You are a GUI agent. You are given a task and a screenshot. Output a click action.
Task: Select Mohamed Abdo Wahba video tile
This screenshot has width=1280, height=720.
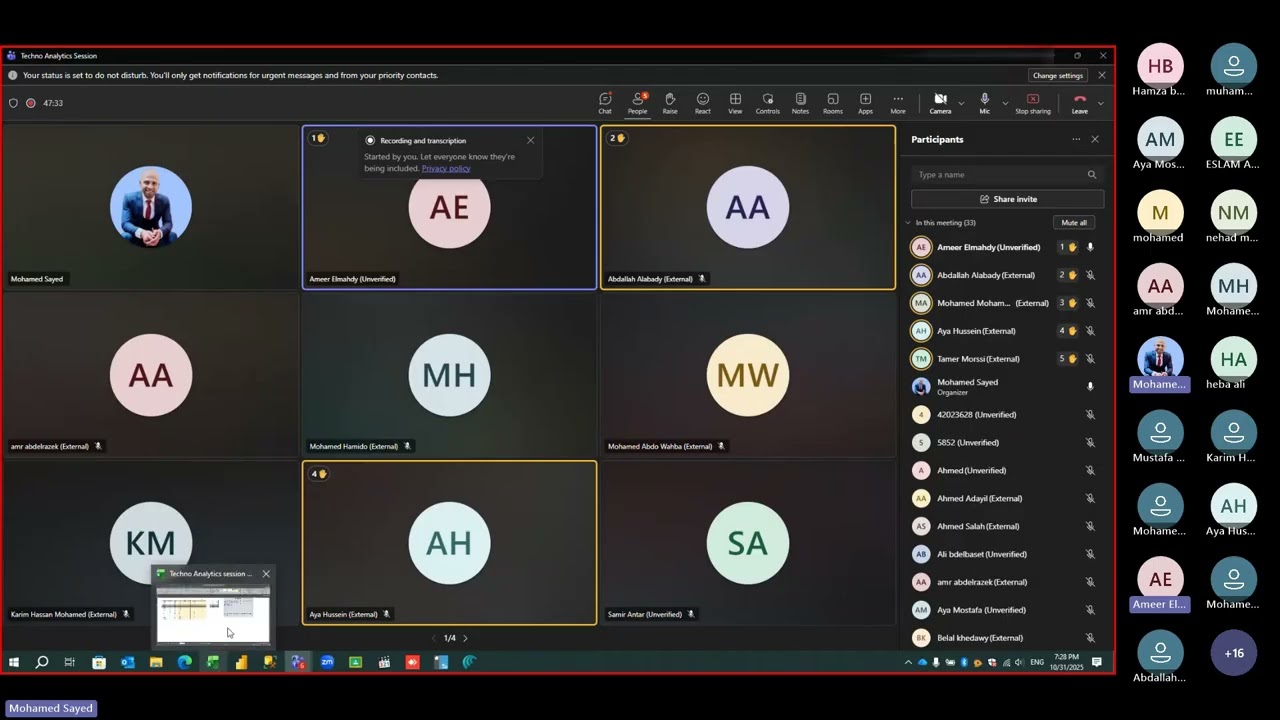click(x=748, y=375)
